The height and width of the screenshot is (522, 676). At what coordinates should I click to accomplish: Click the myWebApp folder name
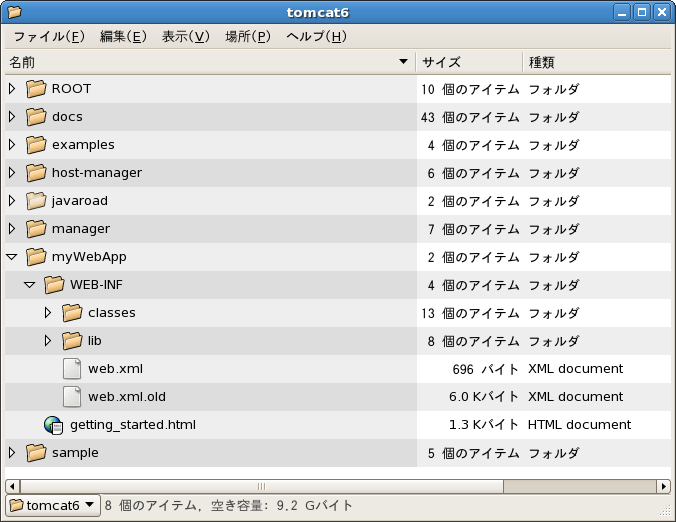[x=89, y=257]
